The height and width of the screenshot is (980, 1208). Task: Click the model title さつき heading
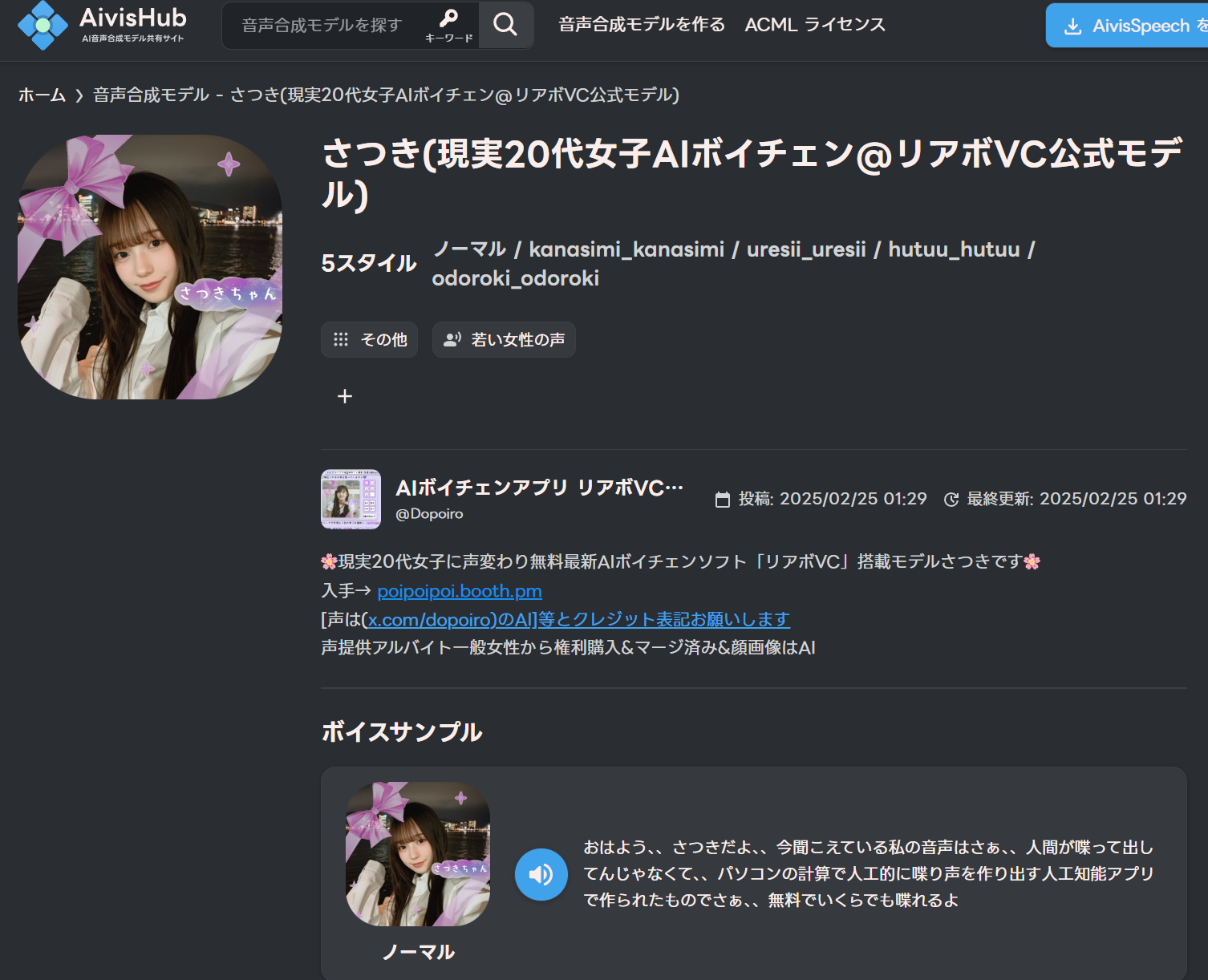[752, 174]
